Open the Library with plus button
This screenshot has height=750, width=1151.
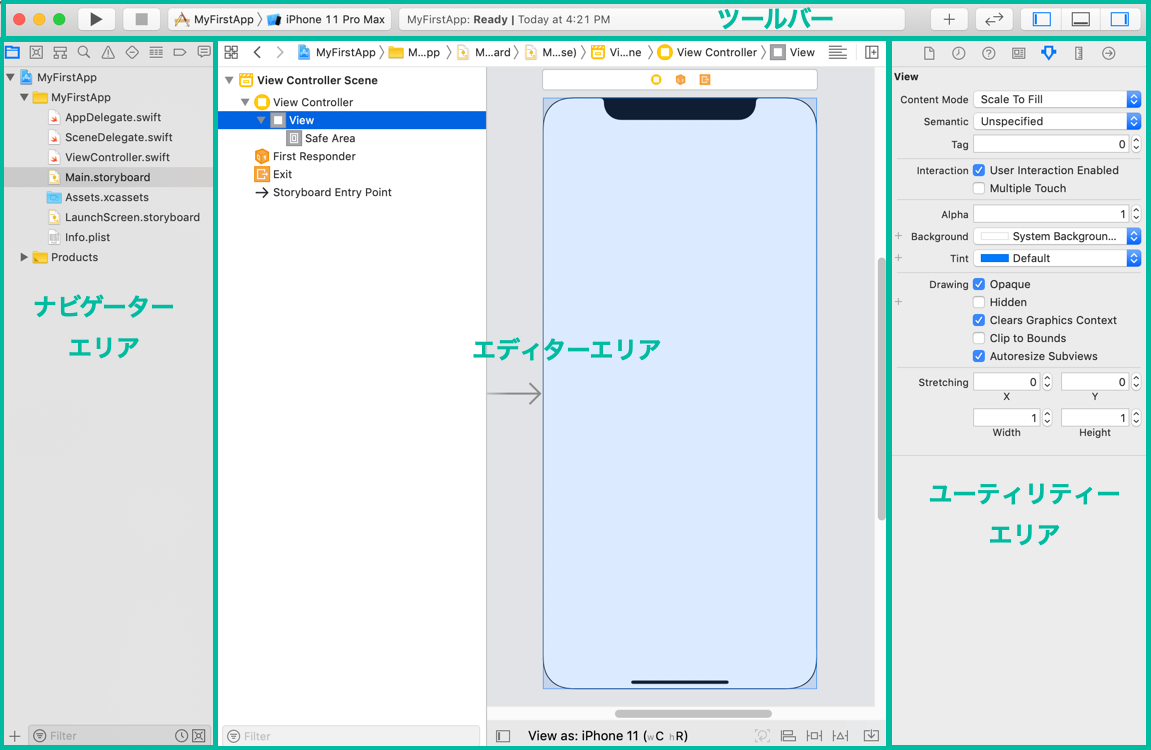pyautogui.click(x=949, y=19)
